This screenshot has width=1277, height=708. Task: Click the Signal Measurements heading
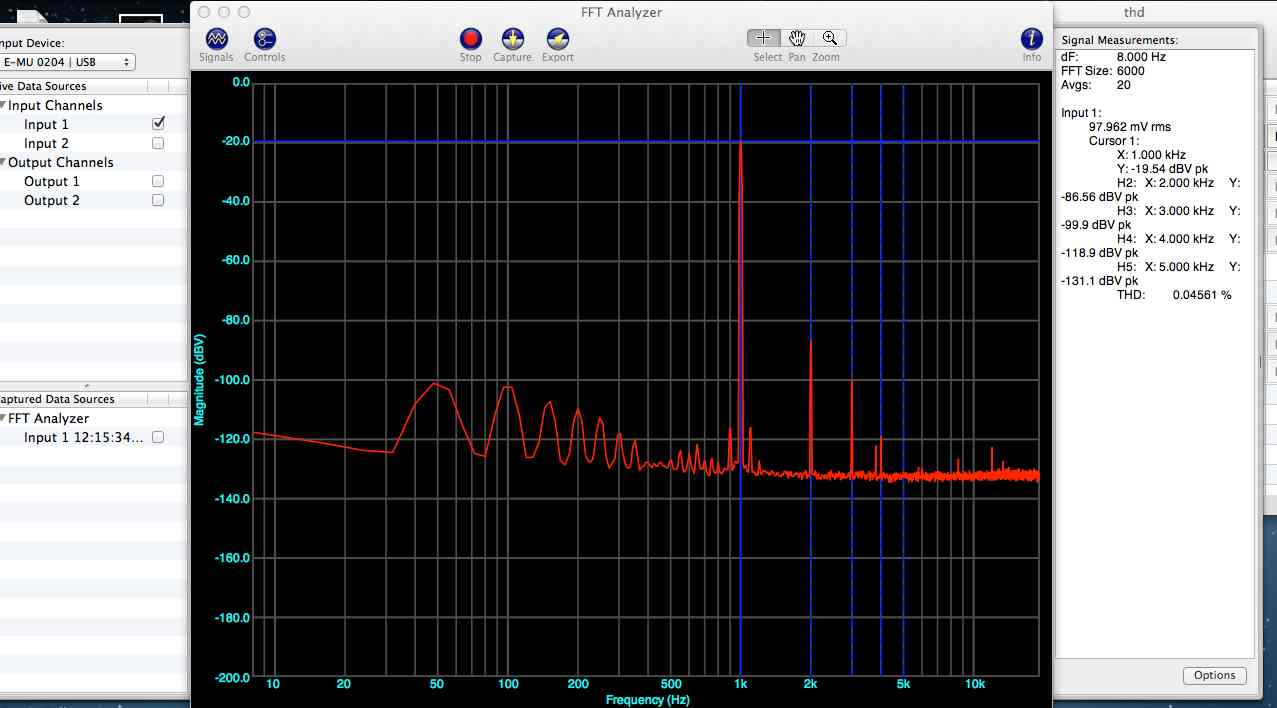pos(1119,40)
